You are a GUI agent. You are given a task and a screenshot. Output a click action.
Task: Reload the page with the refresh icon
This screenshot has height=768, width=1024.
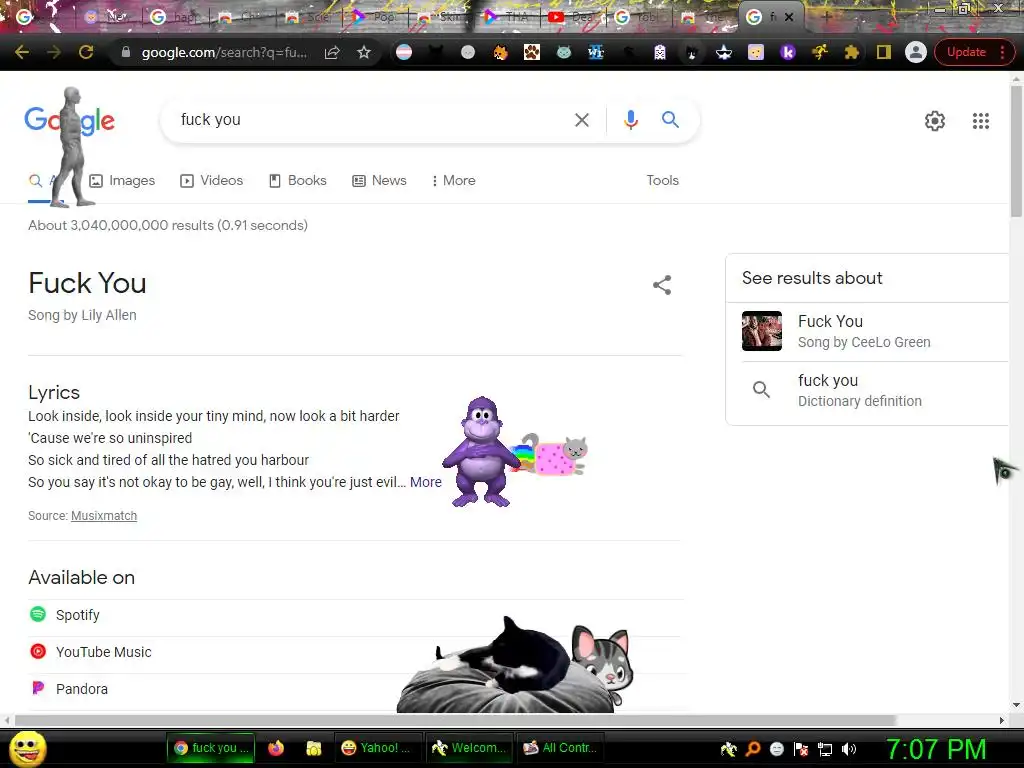[86, 52]
